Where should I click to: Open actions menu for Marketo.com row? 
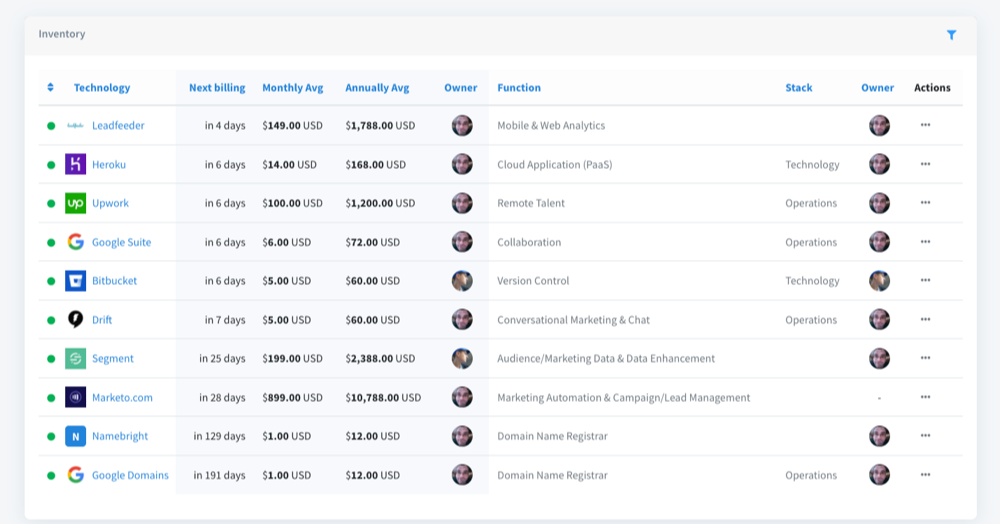925,397
